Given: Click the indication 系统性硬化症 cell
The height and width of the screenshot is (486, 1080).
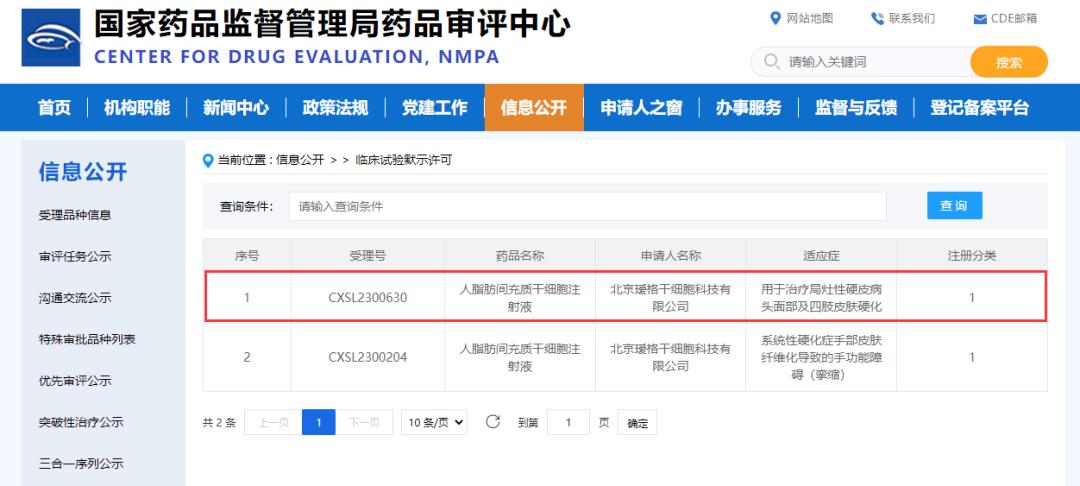Looking at the screenshot, I should pyautogui.click(x=821, y=357).
